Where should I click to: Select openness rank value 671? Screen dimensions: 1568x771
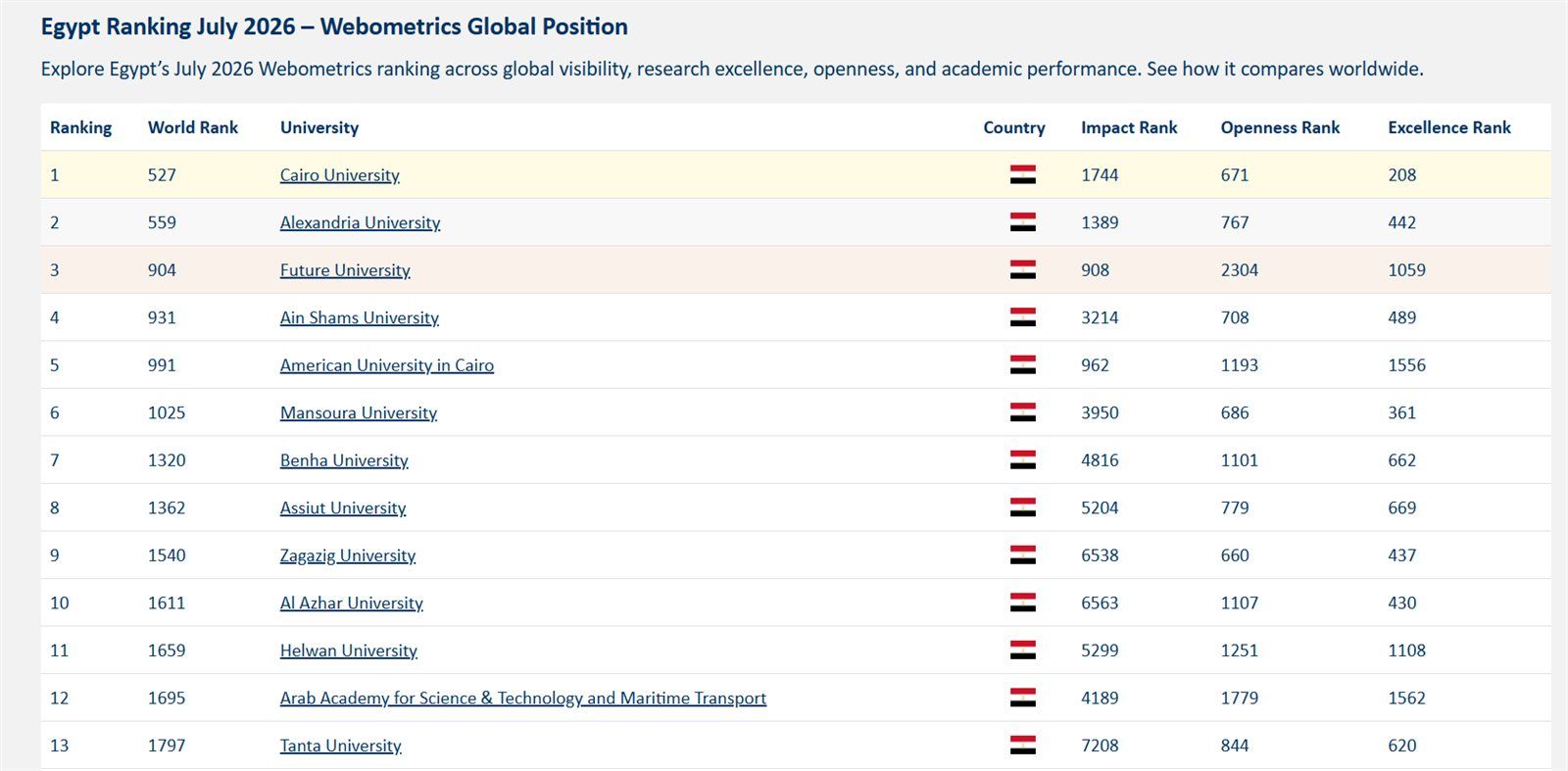pos(1235,175)
